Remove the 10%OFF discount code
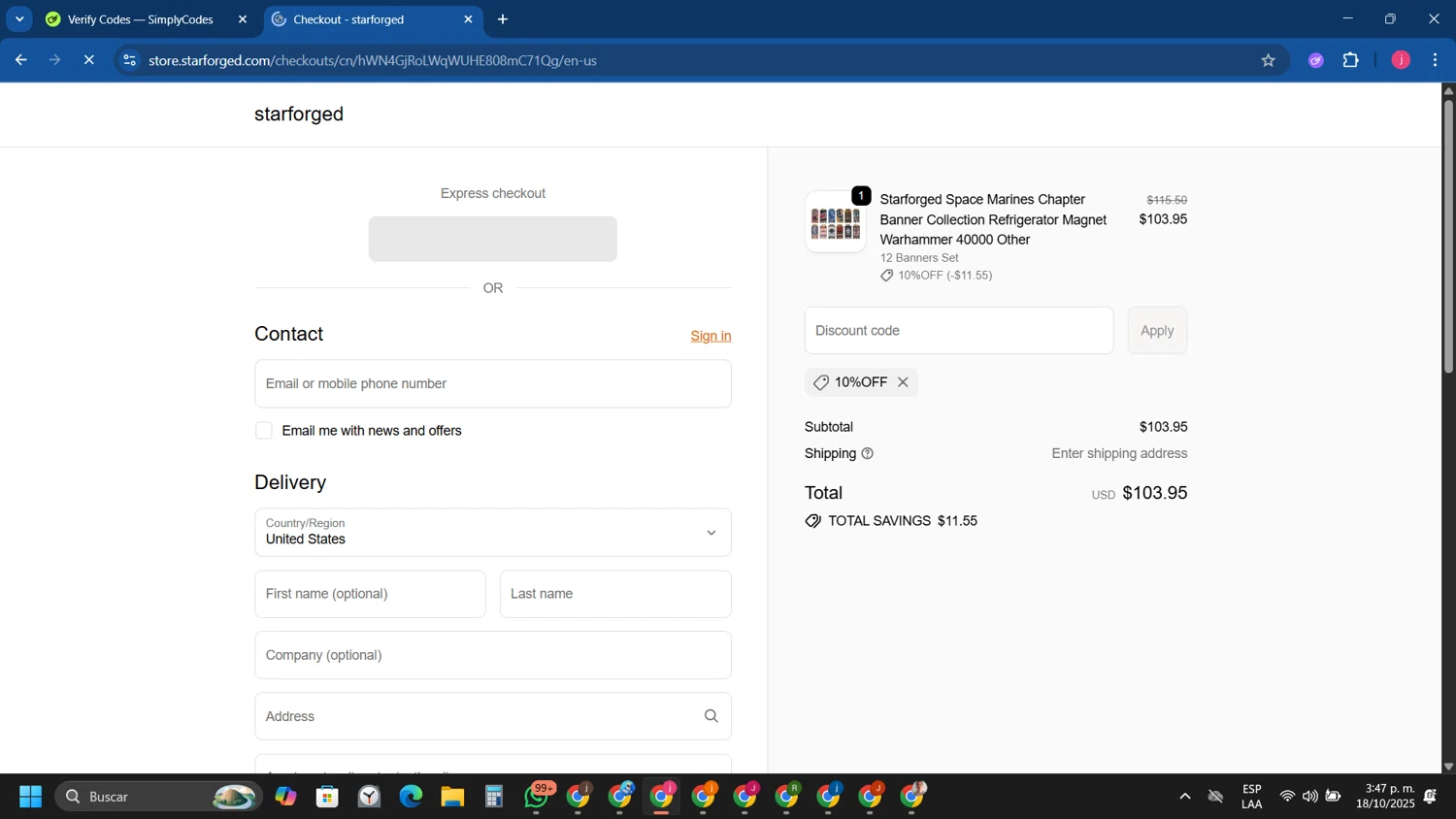The width and height of the screenshot is (1456, 819). [903, 382]
